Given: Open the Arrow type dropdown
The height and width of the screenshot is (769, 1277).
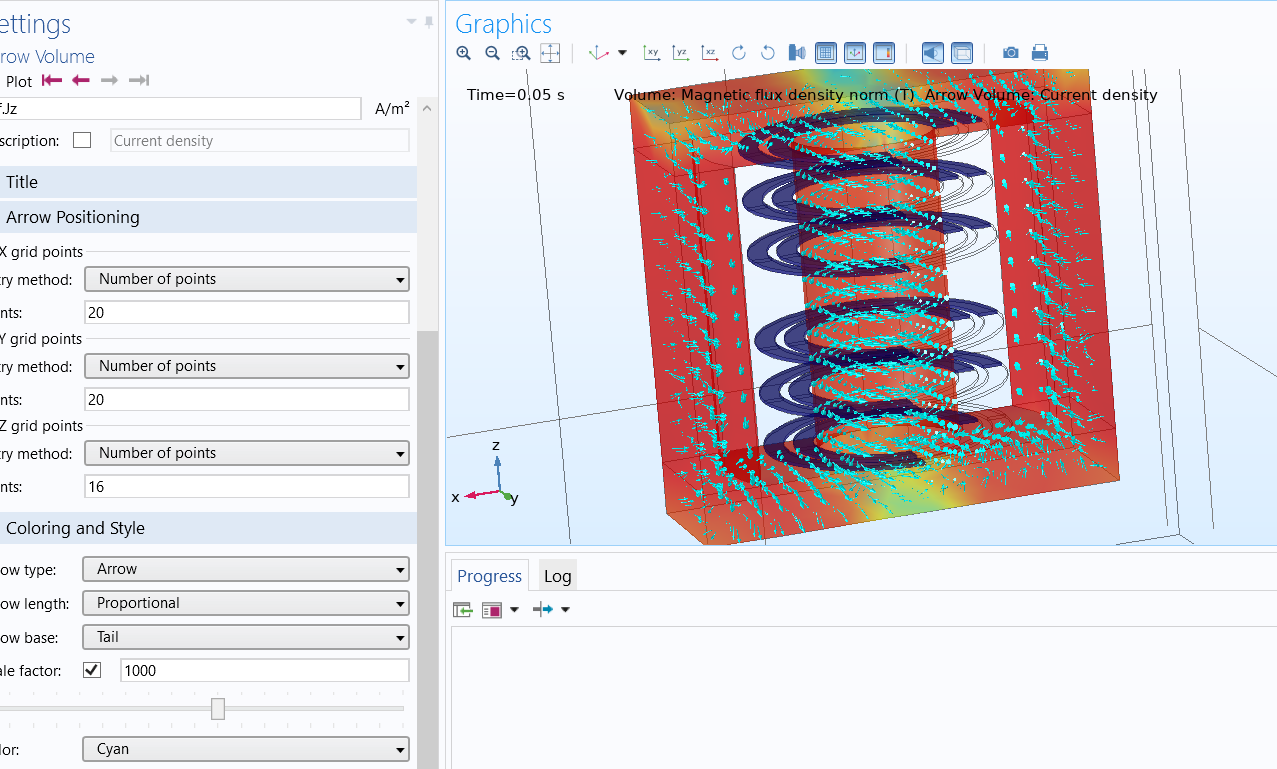Looking at the screenshot, I should click(x=247, y=569).
